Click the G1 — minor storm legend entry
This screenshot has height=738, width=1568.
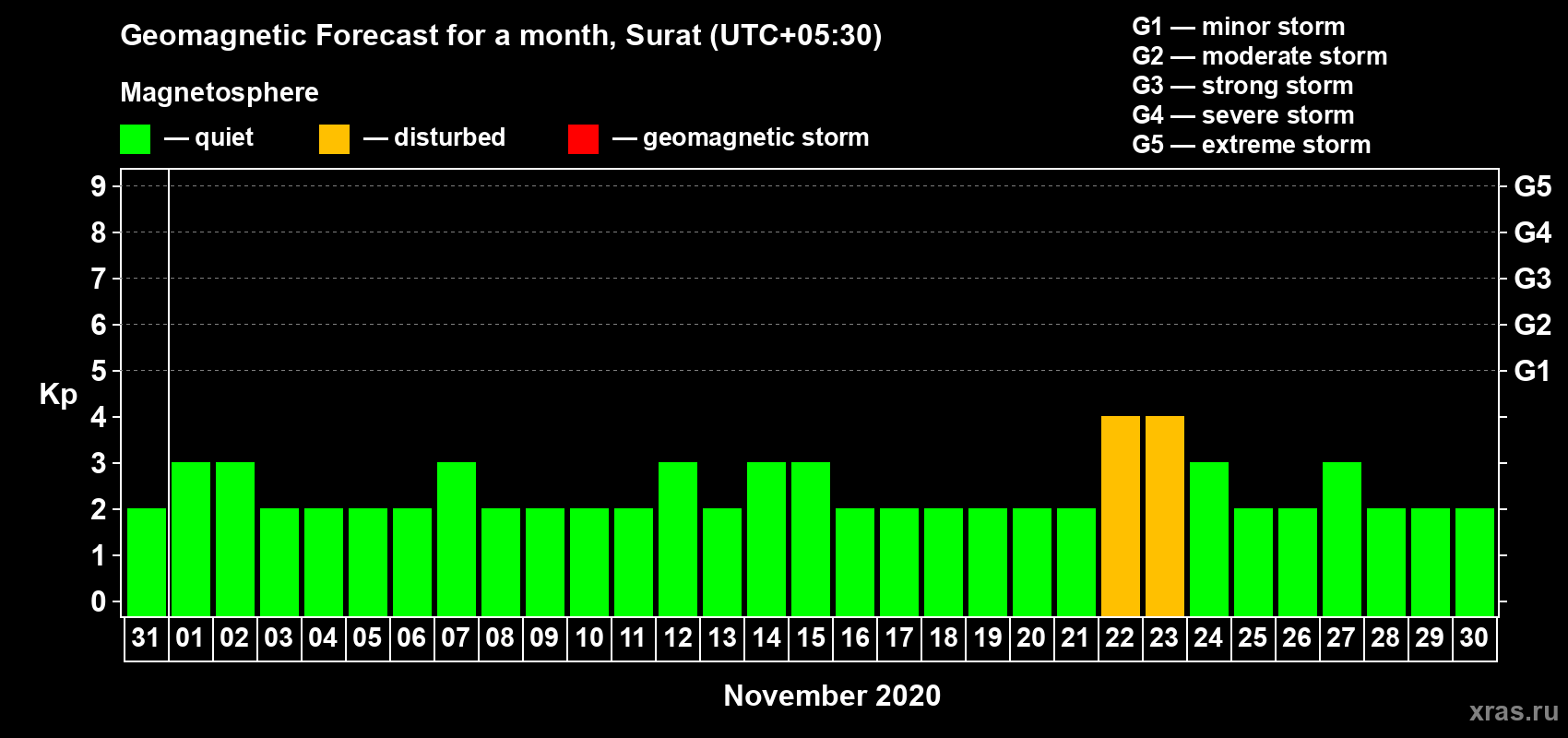point(1239,27)
